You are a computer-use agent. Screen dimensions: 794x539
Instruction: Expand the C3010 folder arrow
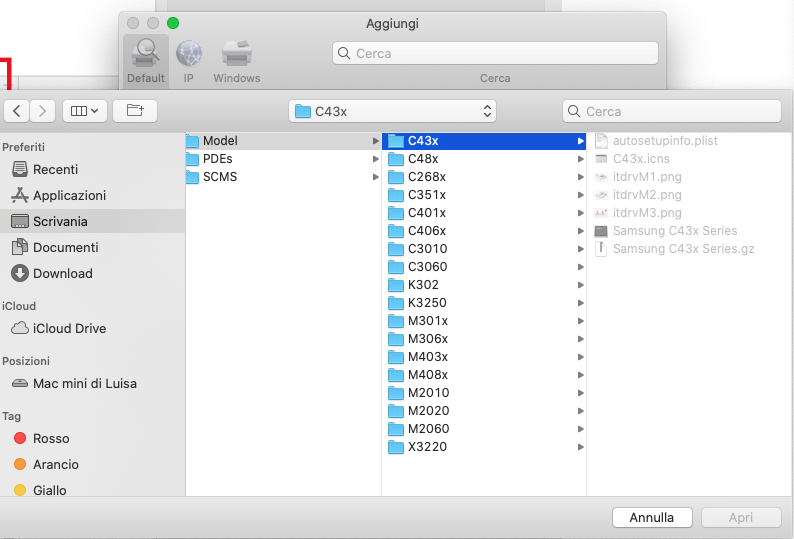580,249
